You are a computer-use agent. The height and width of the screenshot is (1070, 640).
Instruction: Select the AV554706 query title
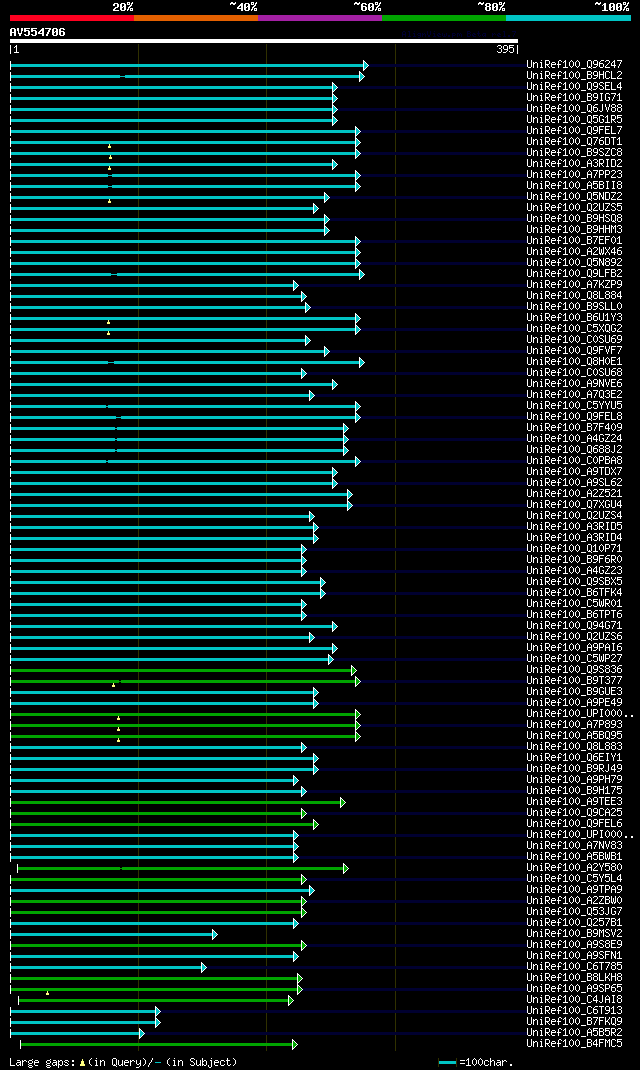click(x=38, y=32)
